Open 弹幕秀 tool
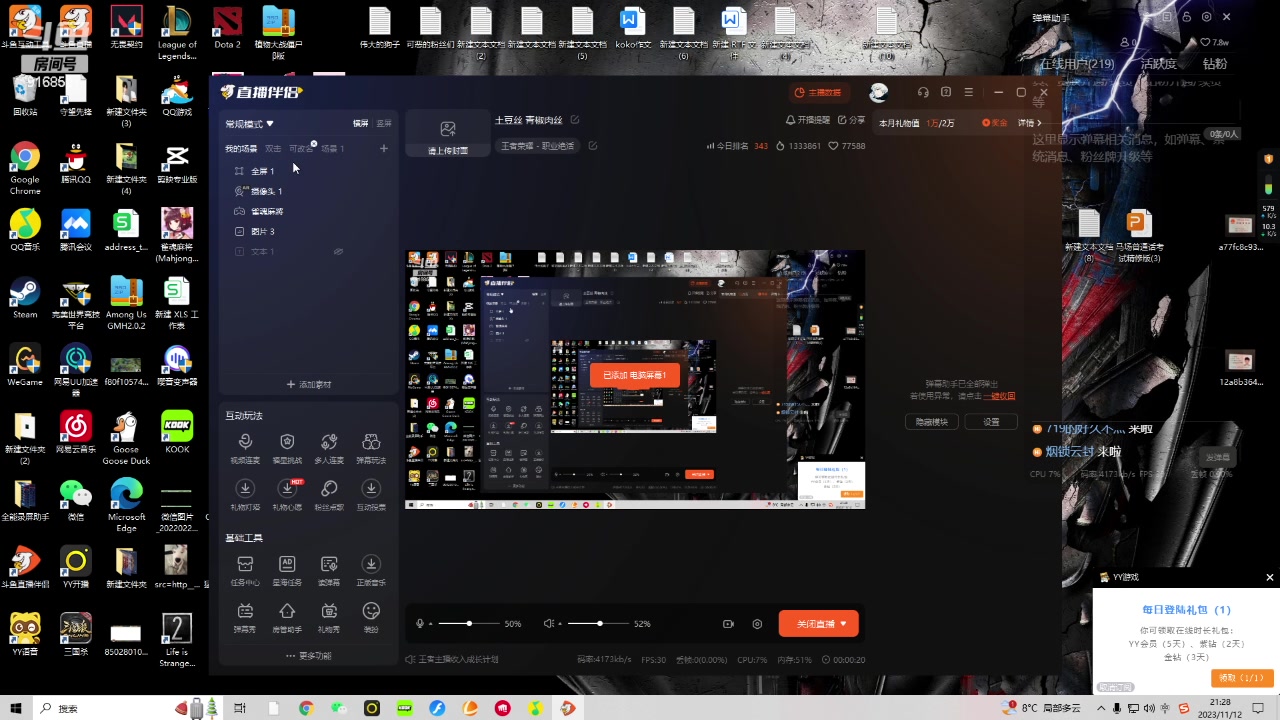This screenshot has width=1280, height=720. [245, 617]
